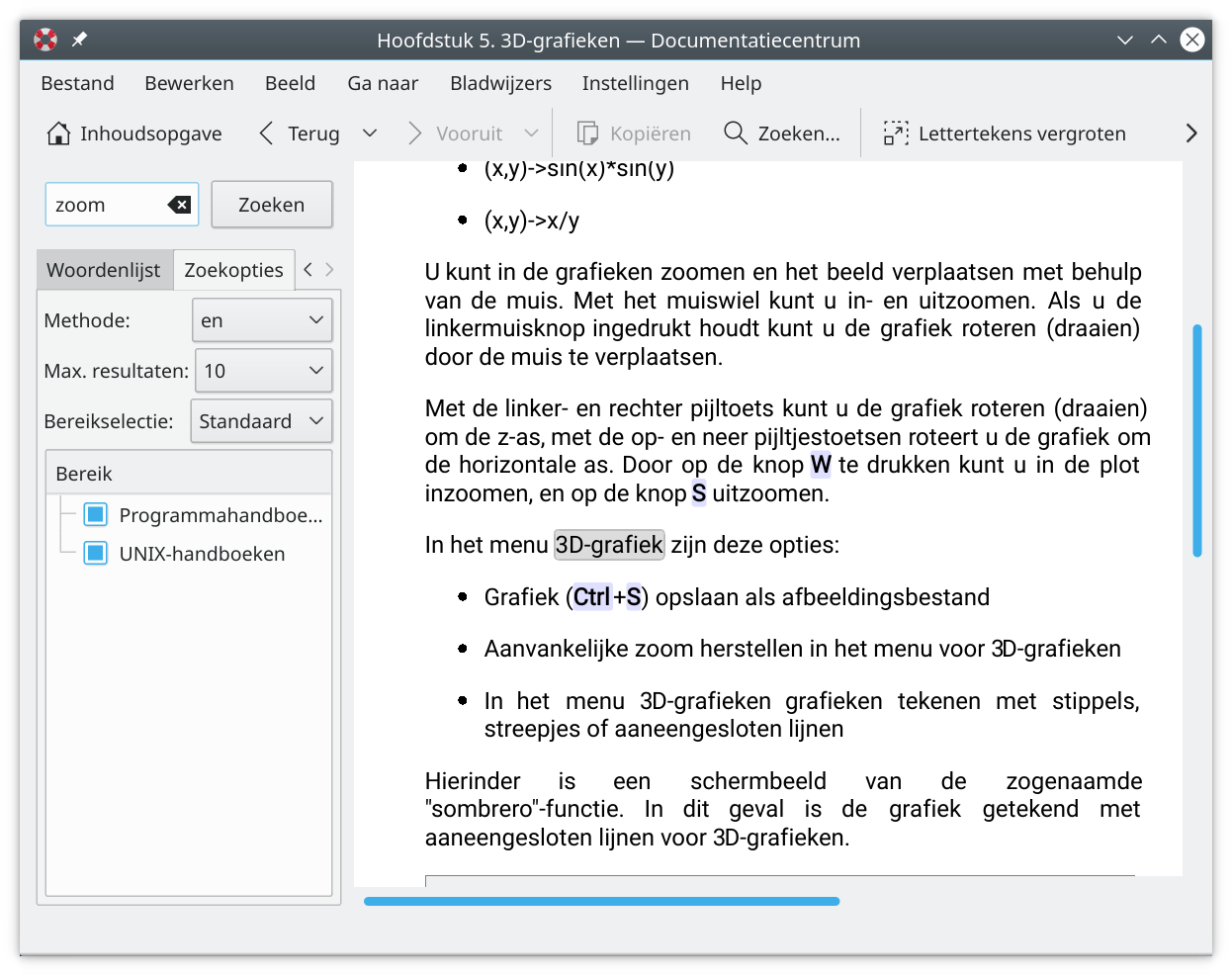The image size is (1232, 976).
Task: Open the Vooruit history dropdown arrow
Action: (531, 133)
